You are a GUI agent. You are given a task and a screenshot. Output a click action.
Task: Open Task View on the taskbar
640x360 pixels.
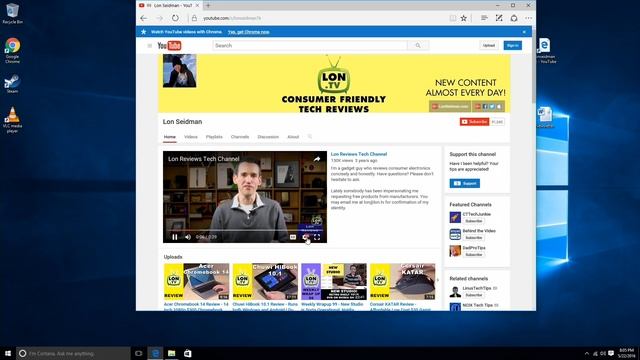(x=139, y=353)
